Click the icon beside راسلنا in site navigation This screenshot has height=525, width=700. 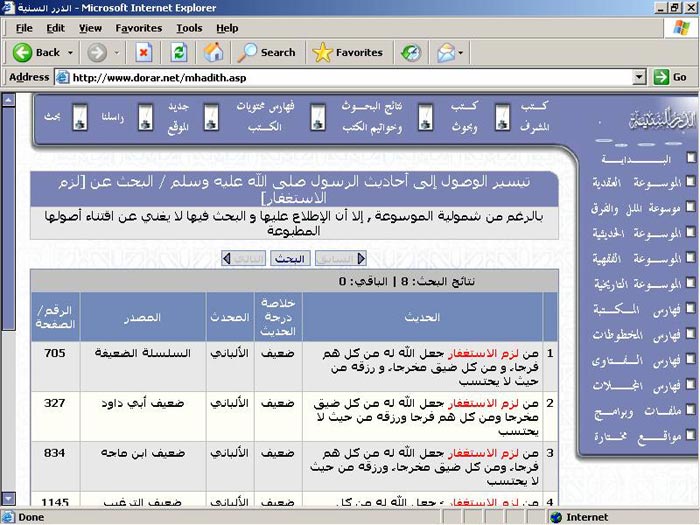(142, 117)
